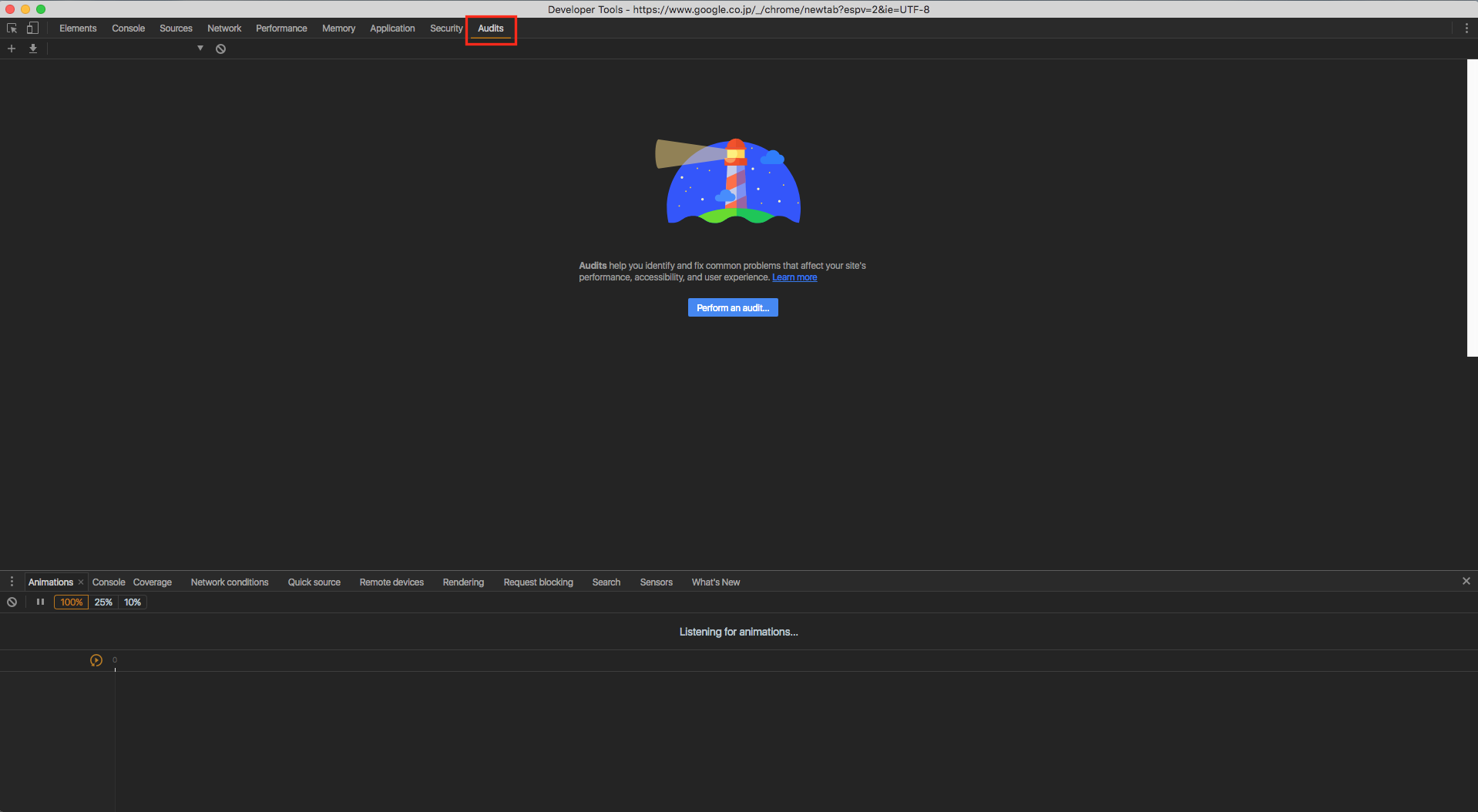Open the Coverage drawer tab
Screen dimensions: 1478x812
pos(153,582)
